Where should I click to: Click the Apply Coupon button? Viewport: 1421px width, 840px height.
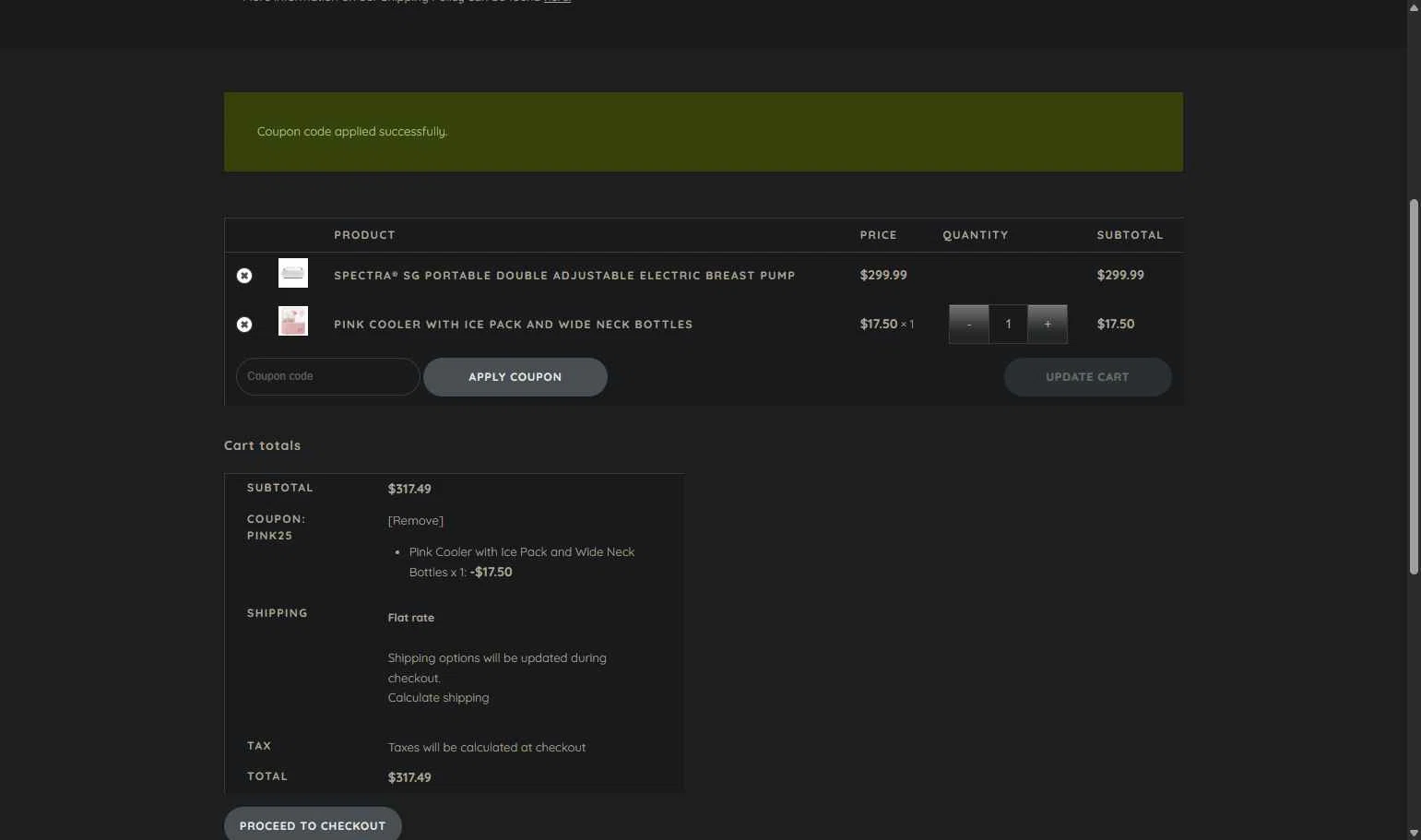[x=515, y=377]
